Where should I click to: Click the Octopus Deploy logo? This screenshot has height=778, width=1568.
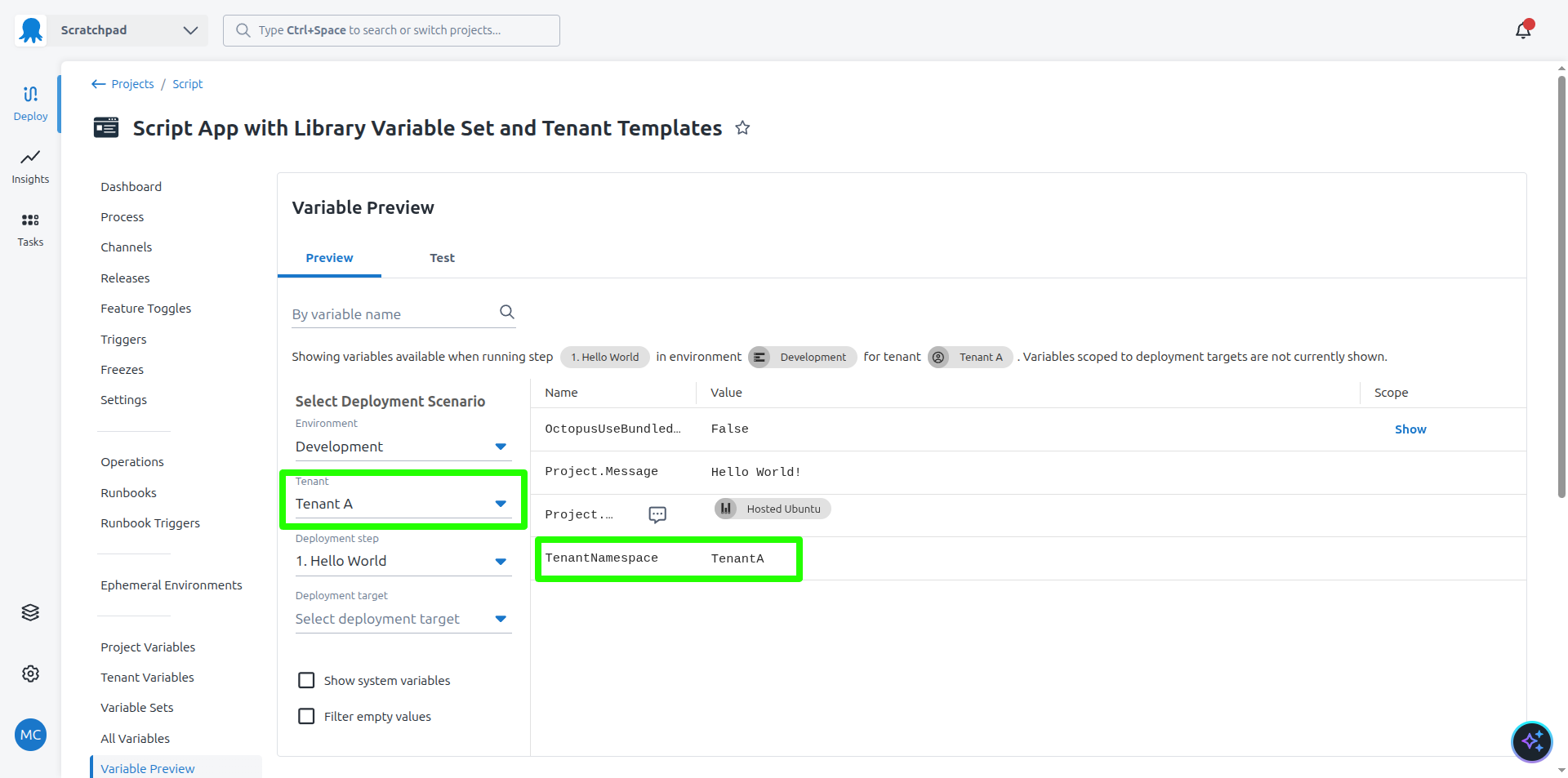pos(29,29)
